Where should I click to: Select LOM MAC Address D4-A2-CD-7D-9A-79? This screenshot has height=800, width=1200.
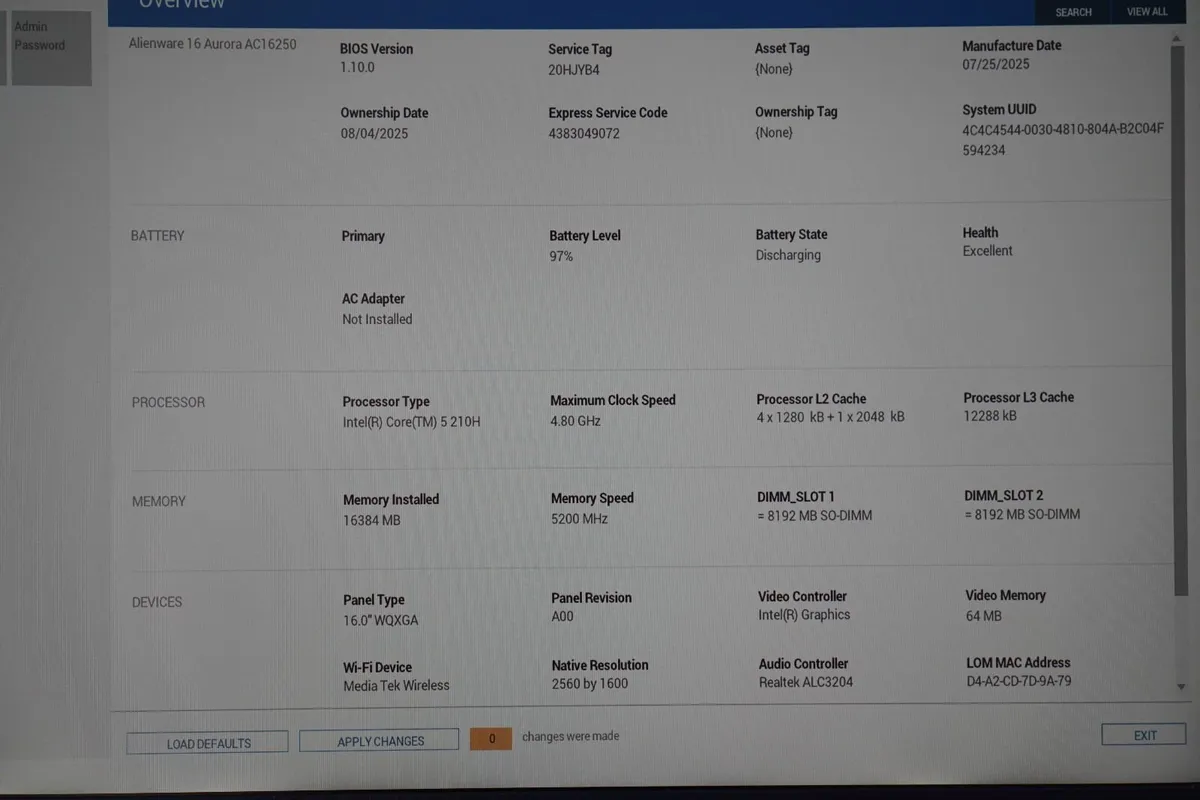pyautogui.click(x=1019, y=681)
